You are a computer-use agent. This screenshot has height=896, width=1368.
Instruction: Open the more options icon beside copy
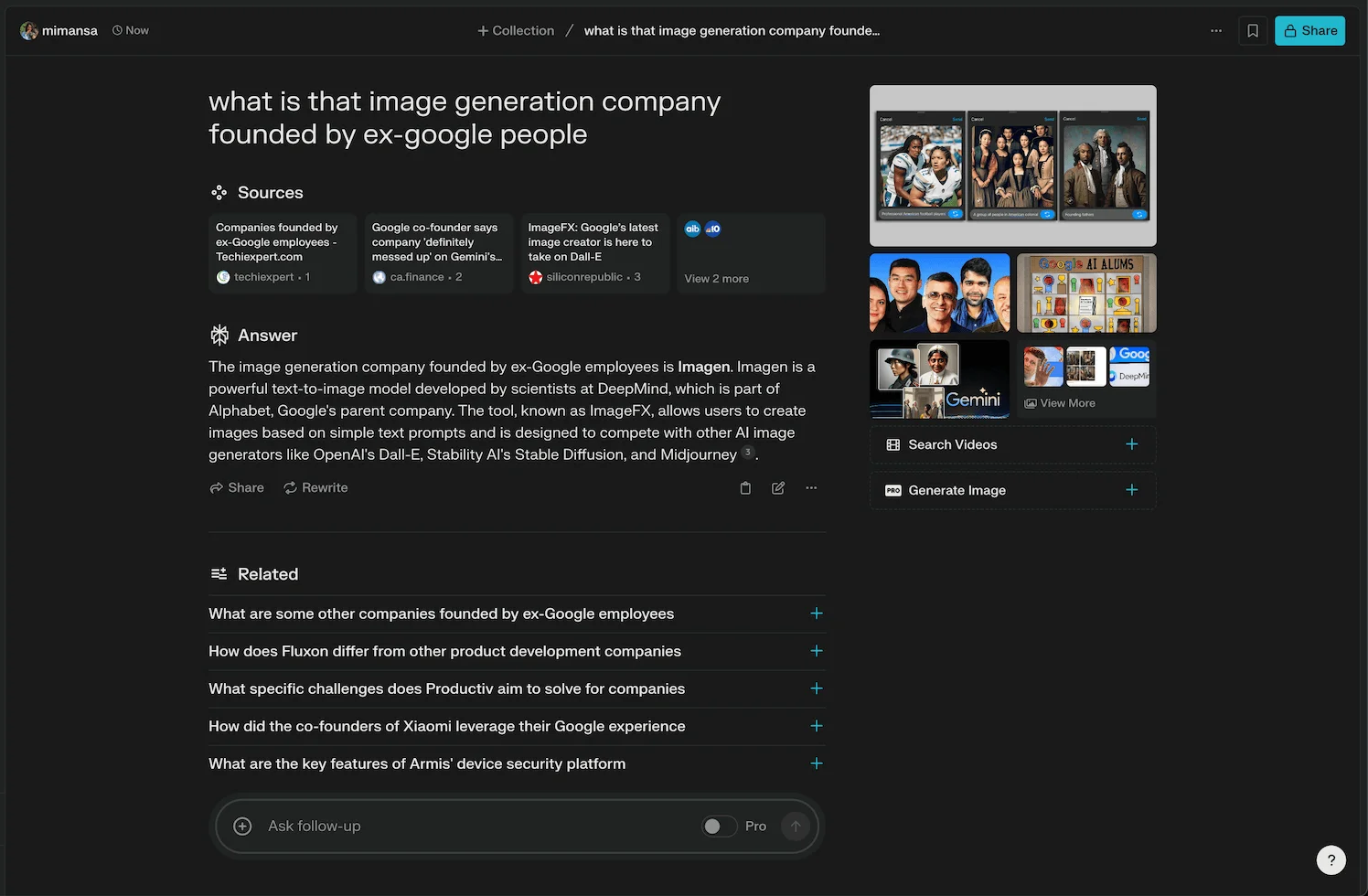(x=810, y=487)
